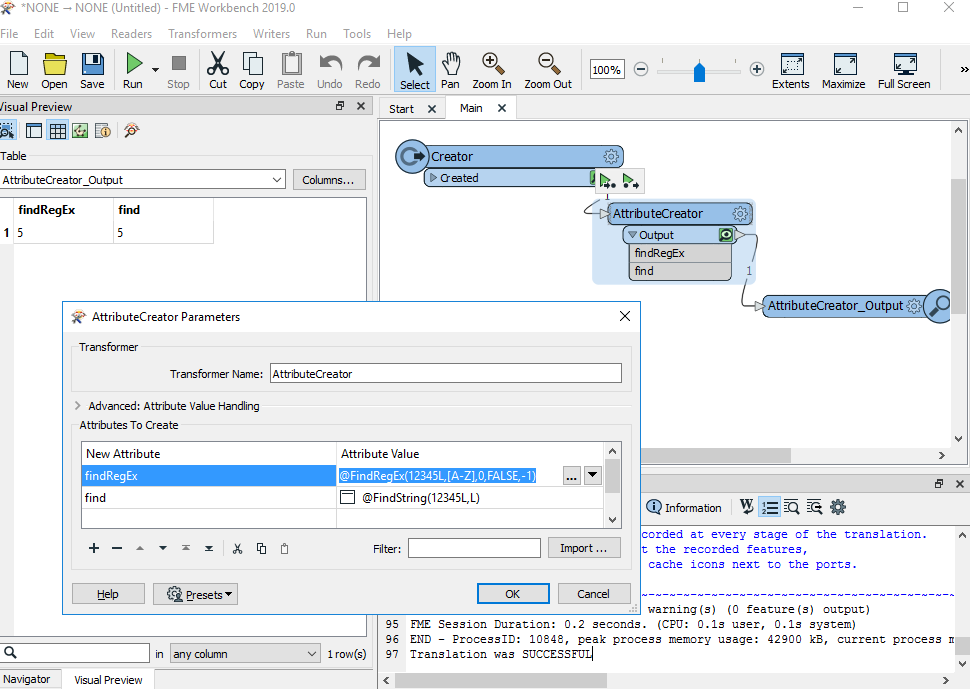The image size is (970, 689).
Task: Open the dropdown arrow for findRegEx value
Action: point(593,475)
